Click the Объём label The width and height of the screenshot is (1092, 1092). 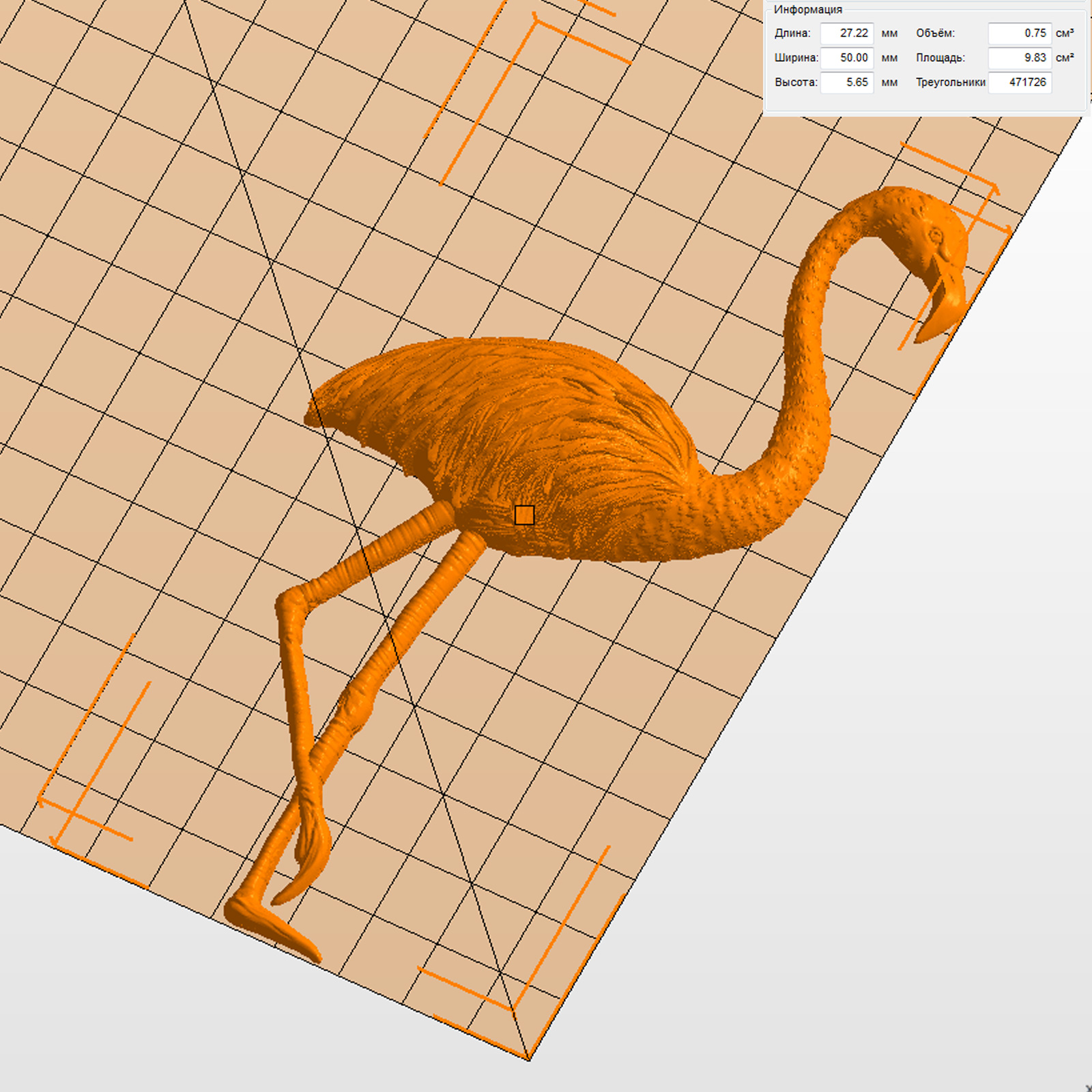point(935,33)
